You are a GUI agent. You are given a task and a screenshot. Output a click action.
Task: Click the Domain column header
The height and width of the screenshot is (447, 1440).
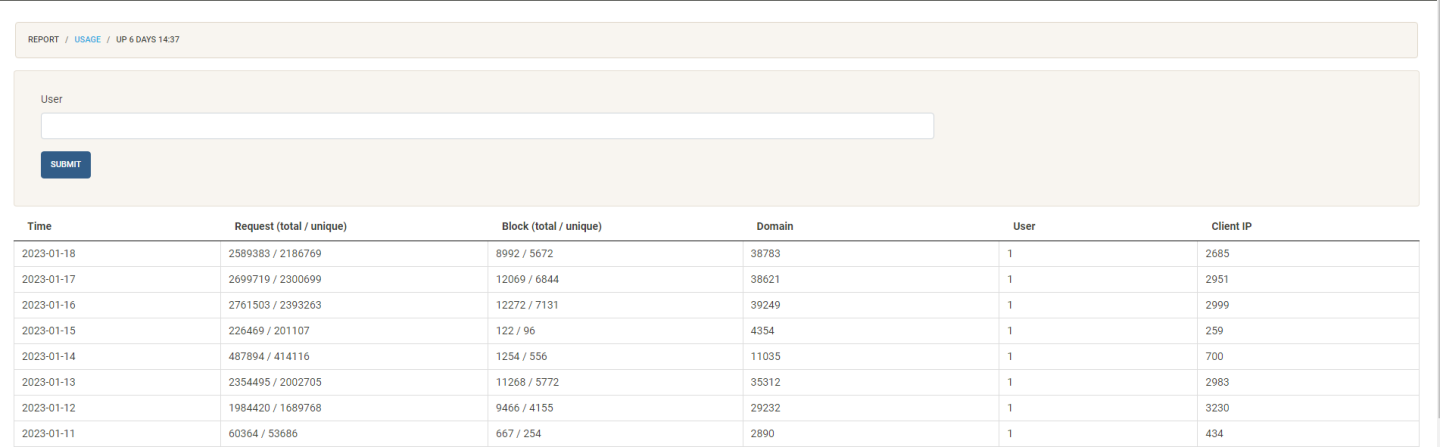click(x=774, y=227)
